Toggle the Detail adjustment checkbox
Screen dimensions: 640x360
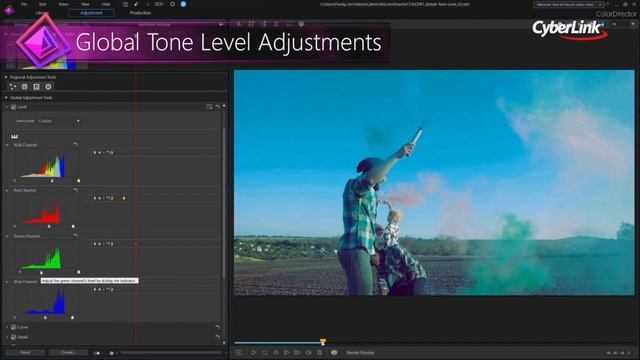(13, 337)
